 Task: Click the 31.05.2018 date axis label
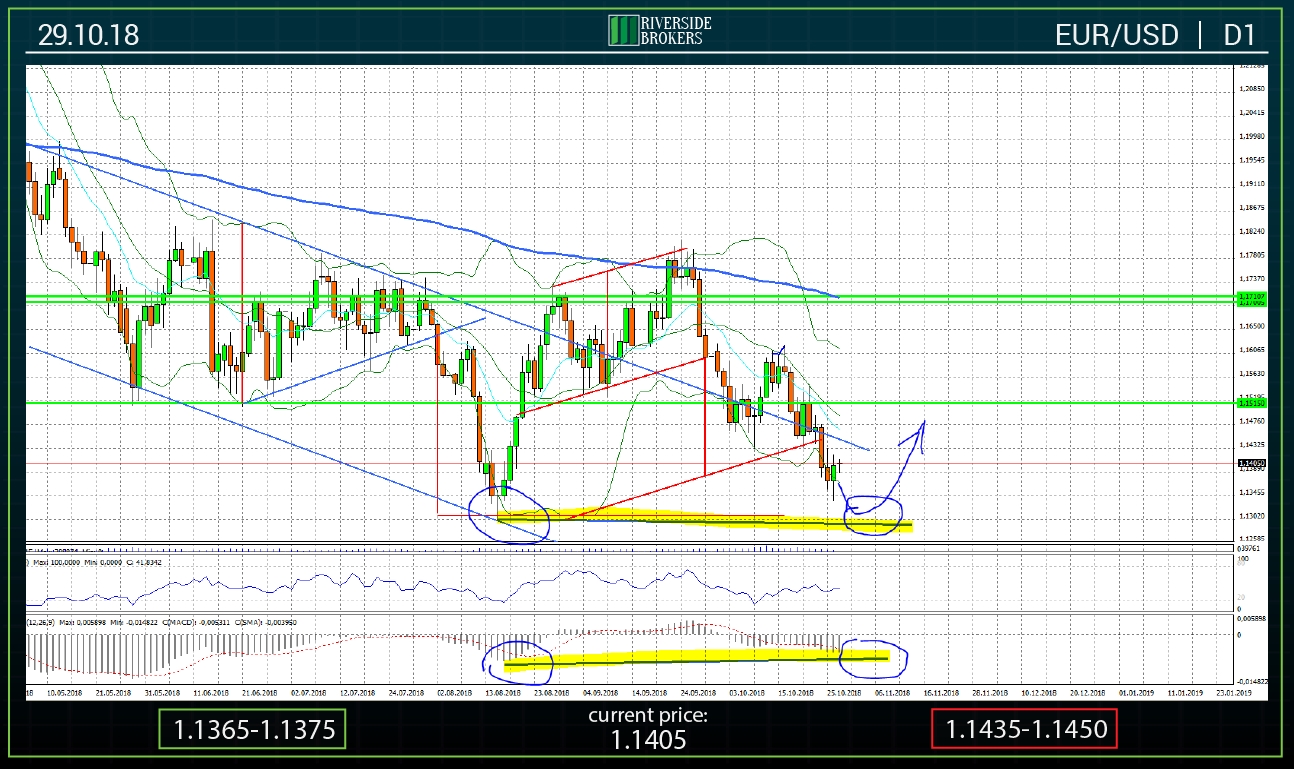160,691
